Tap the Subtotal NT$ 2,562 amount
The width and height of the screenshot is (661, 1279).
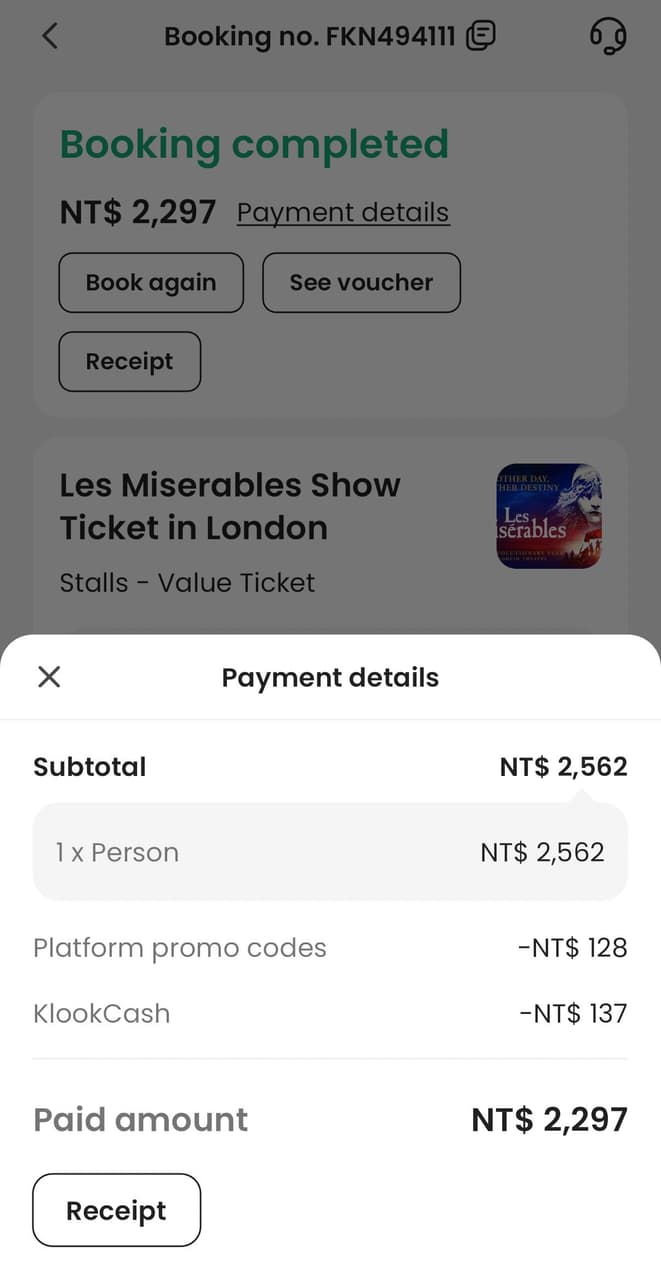563,767
